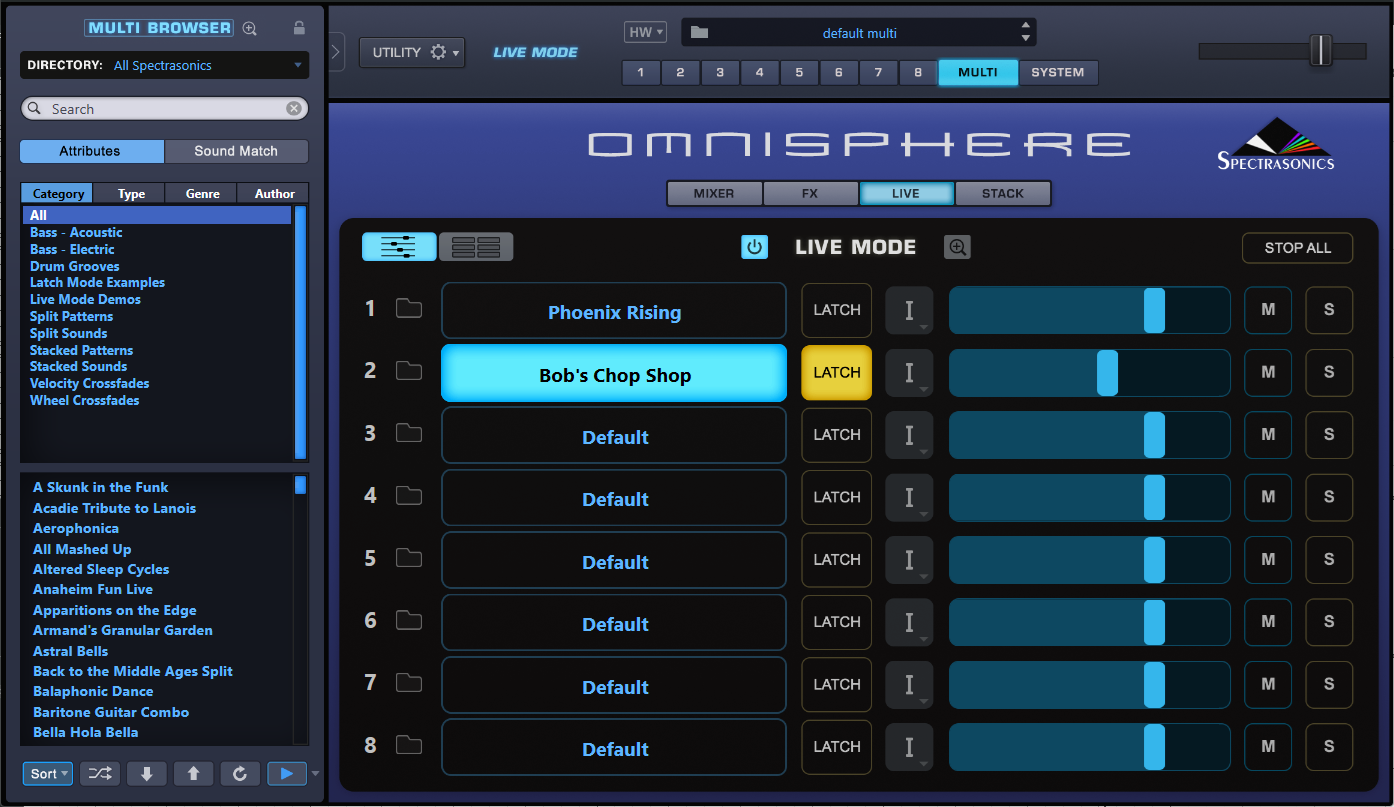
Task: Open the folder icon for part 5
Action: point(409,558)
